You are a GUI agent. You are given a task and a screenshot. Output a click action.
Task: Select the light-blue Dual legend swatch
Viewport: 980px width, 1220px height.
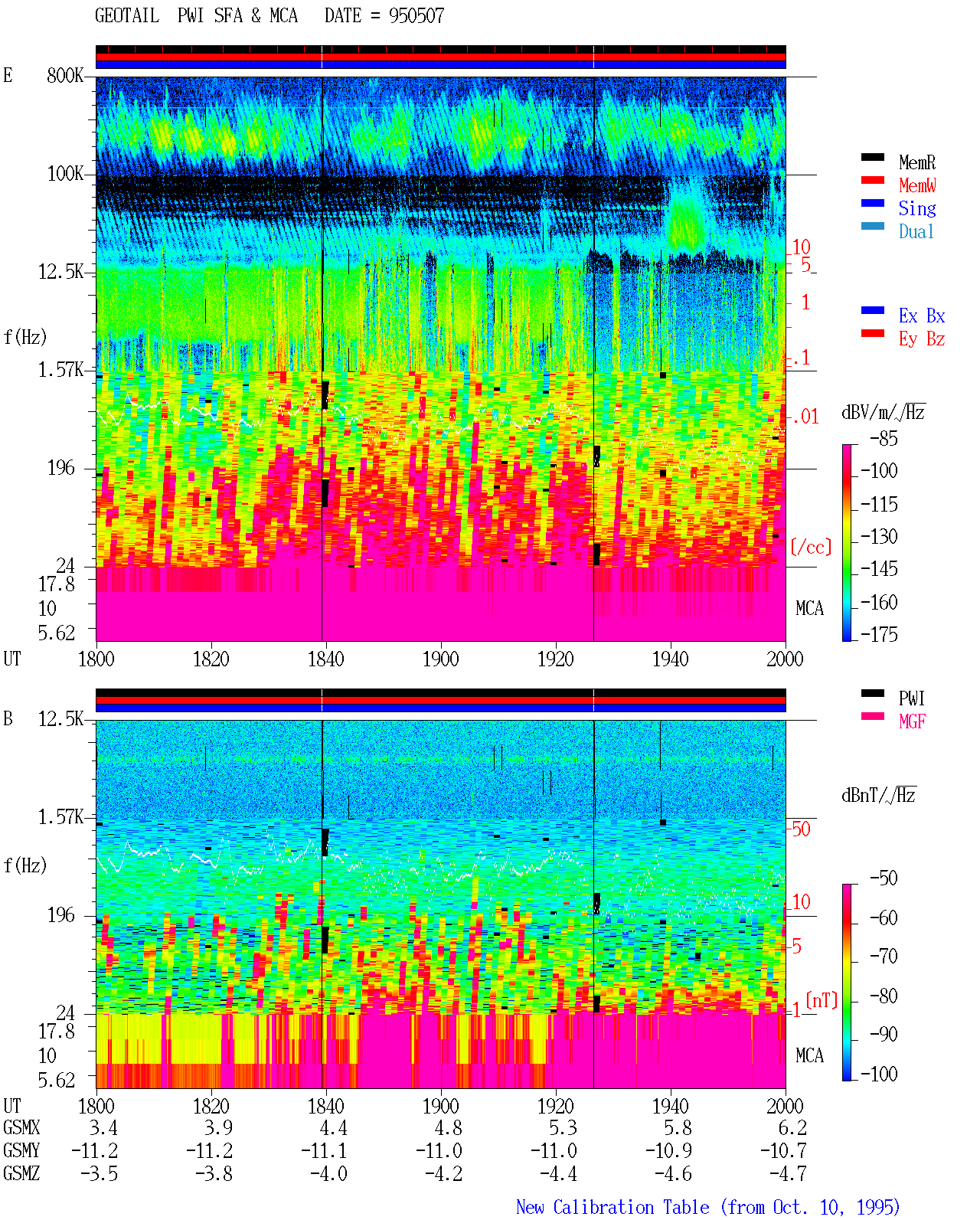873,226
